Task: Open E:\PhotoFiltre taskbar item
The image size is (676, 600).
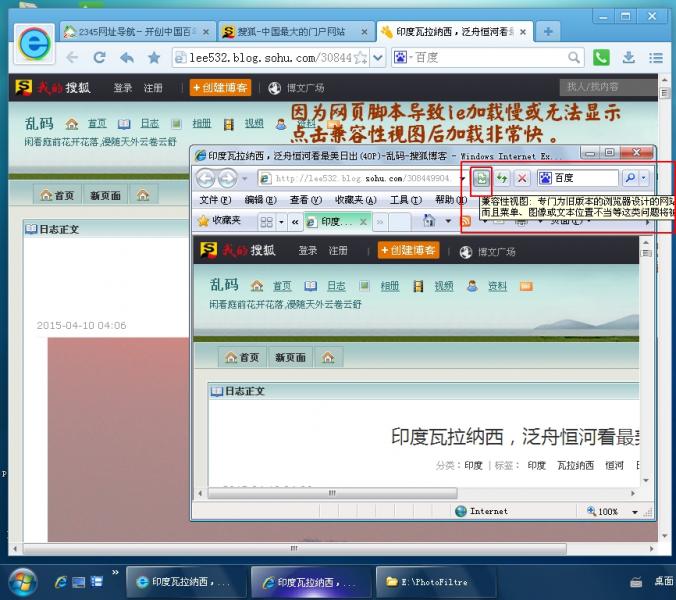Action: [436, 582]
